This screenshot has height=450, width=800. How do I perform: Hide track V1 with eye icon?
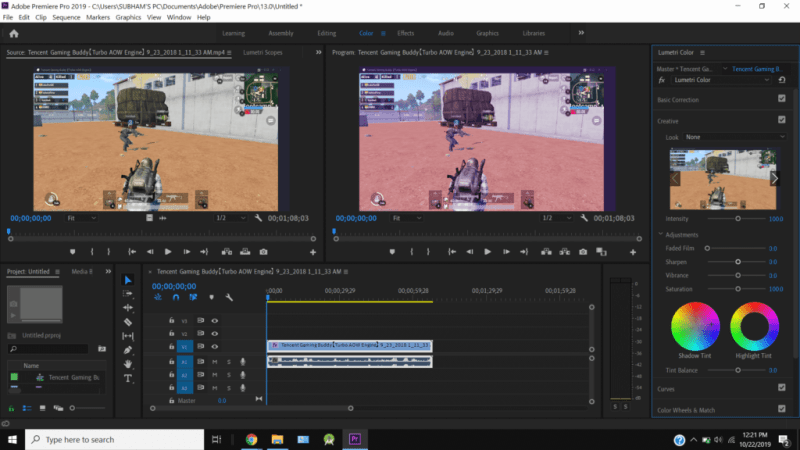(x=215, y=346)
